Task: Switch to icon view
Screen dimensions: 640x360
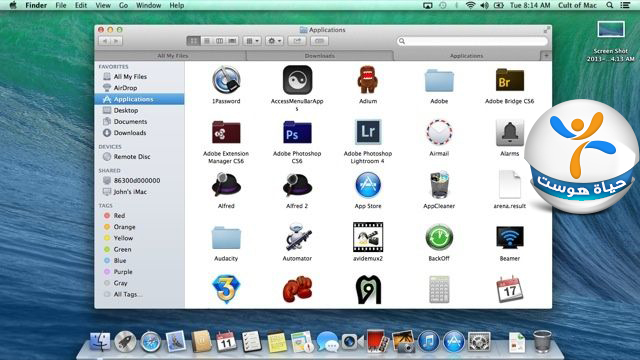Action: 193,41
